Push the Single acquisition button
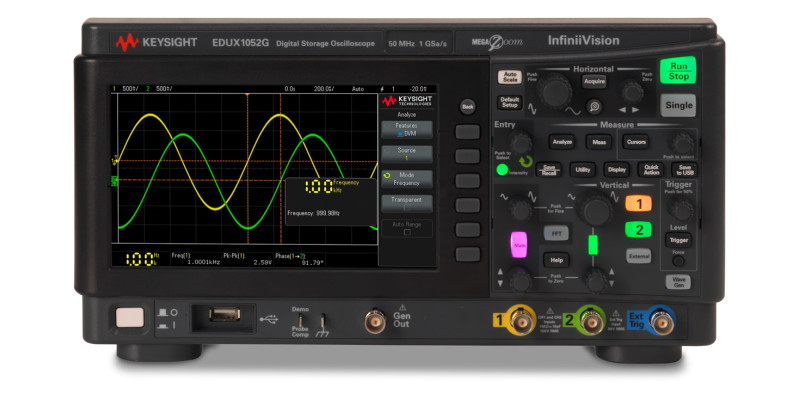This screenshot has width=800, height=400. pyautogui.click(x=679, y=106)
